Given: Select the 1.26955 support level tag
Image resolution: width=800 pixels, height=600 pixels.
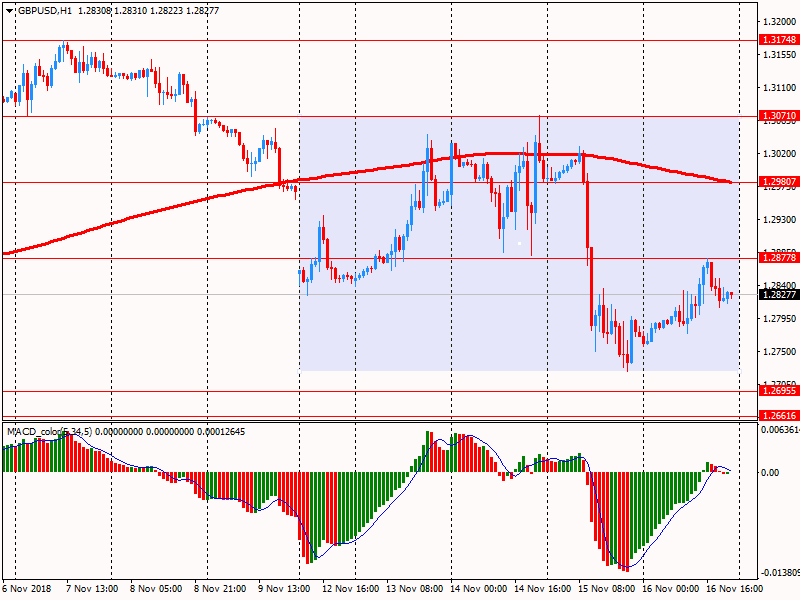Looking at the screenshot, I should pyautogui.click(x=779, y=391).
